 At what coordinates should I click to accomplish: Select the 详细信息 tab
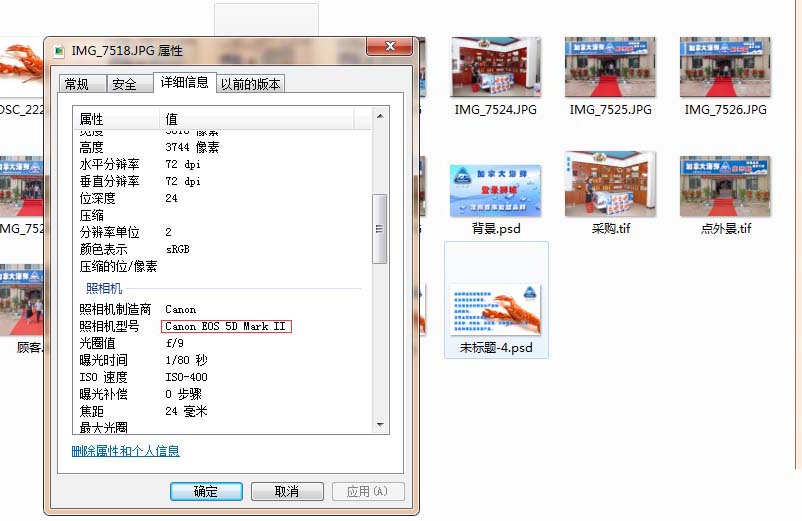tap(185, 82)
